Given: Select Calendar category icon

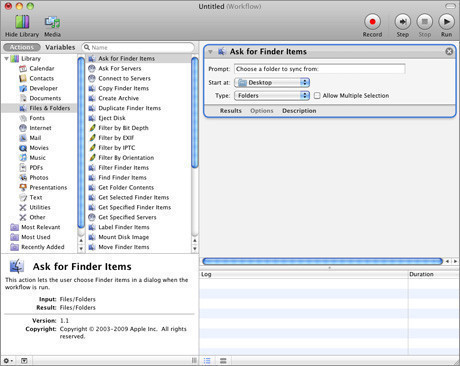Looking at the screenshot, I should [x=23, y=68].
